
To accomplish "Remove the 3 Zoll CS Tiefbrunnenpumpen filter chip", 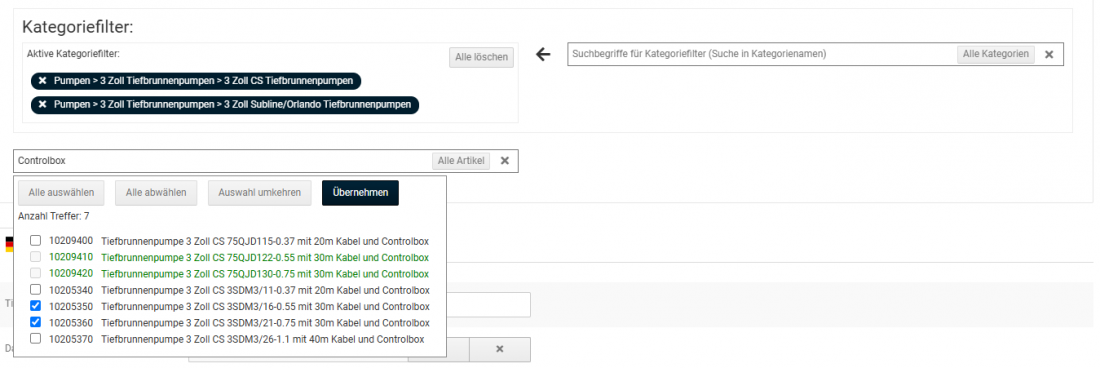I will pos(42,81).
